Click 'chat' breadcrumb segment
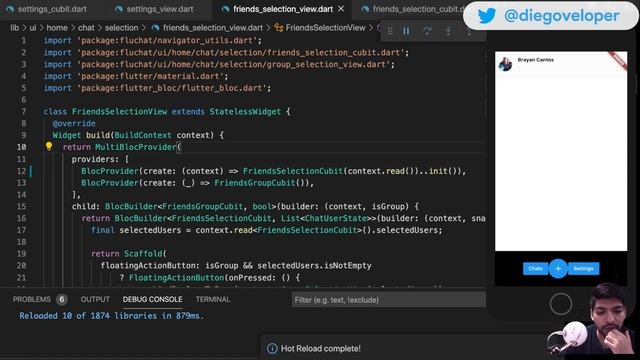640x360 pixels. coord(86,28)
